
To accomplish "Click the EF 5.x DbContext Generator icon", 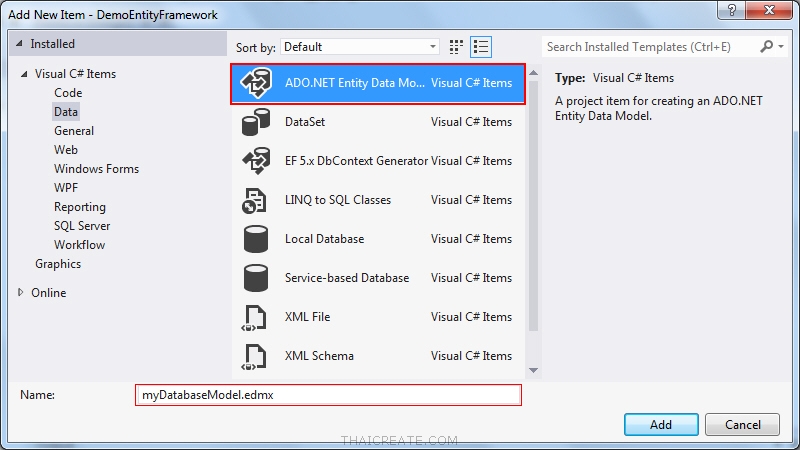I will tap(256, 161).
